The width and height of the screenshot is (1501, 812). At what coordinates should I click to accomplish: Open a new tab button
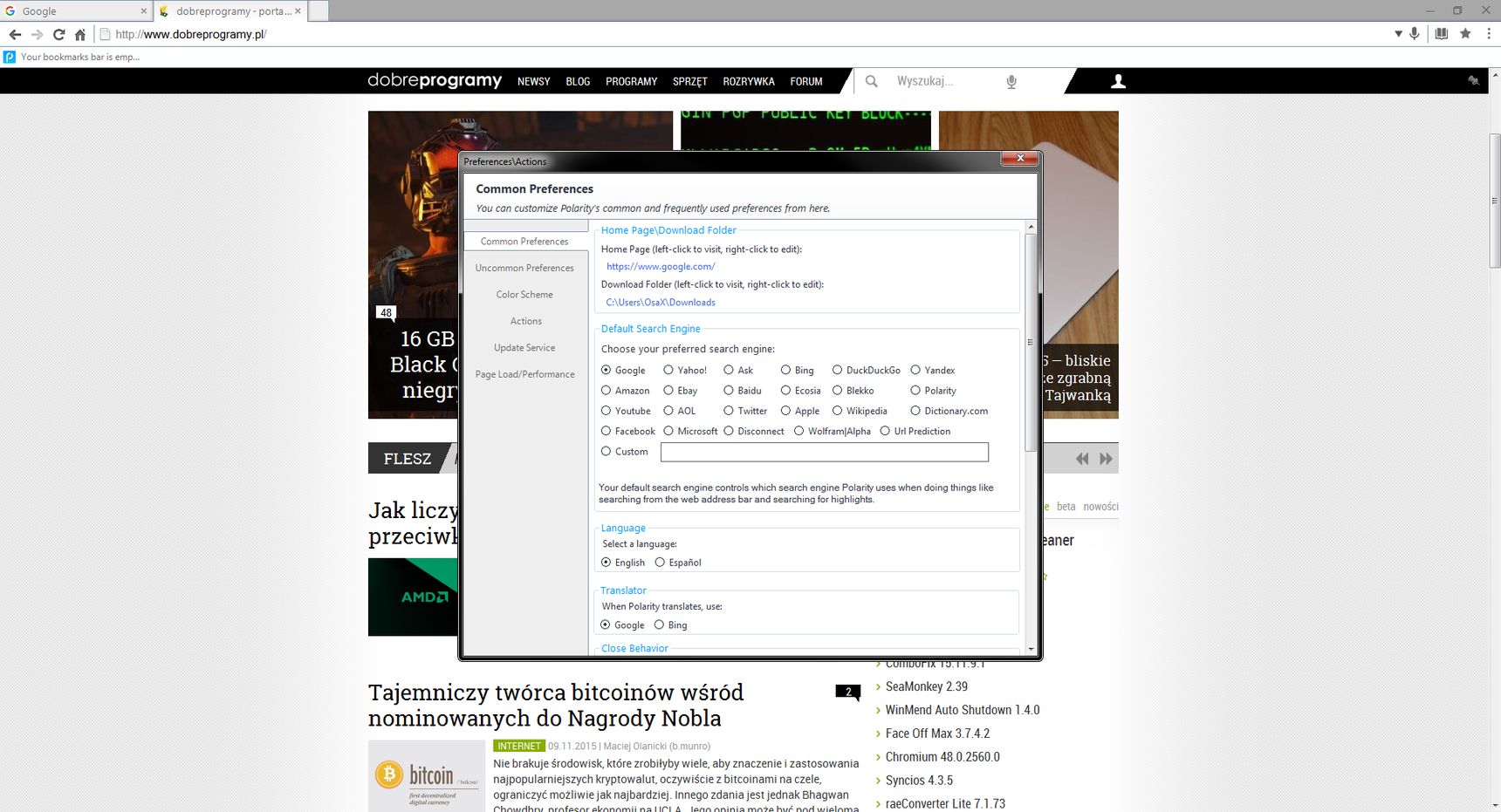click(x=319, y=11)
